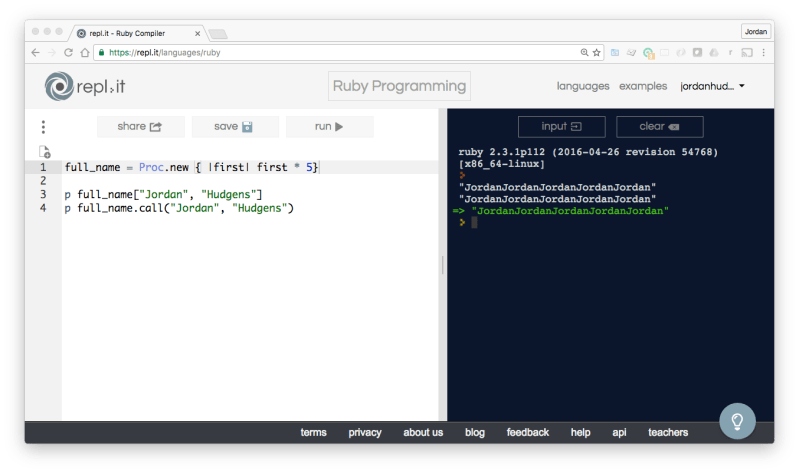
Task: Open the api footer link
Action: (619, 432)
